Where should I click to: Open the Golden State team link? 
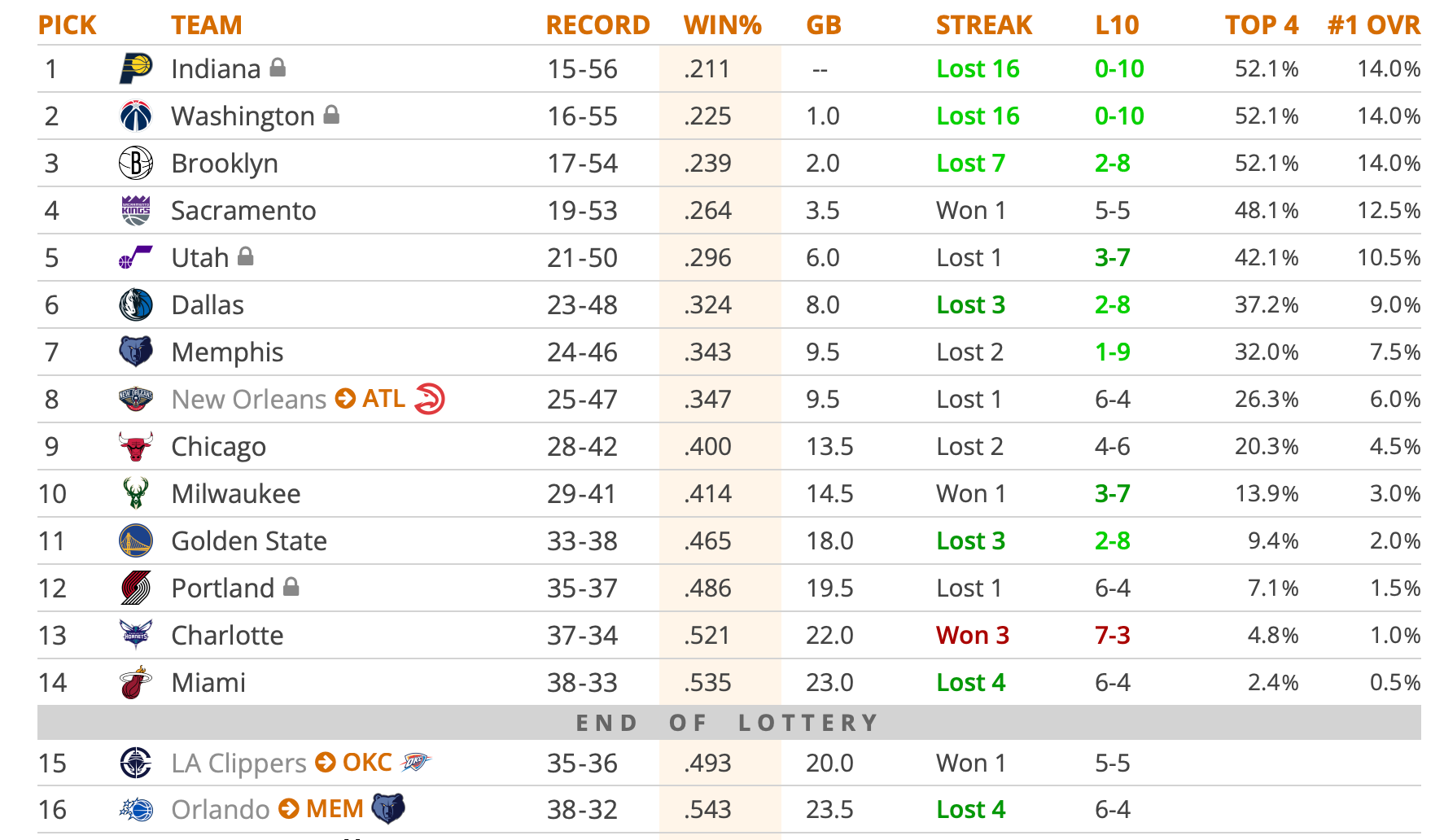pos(249,541)
